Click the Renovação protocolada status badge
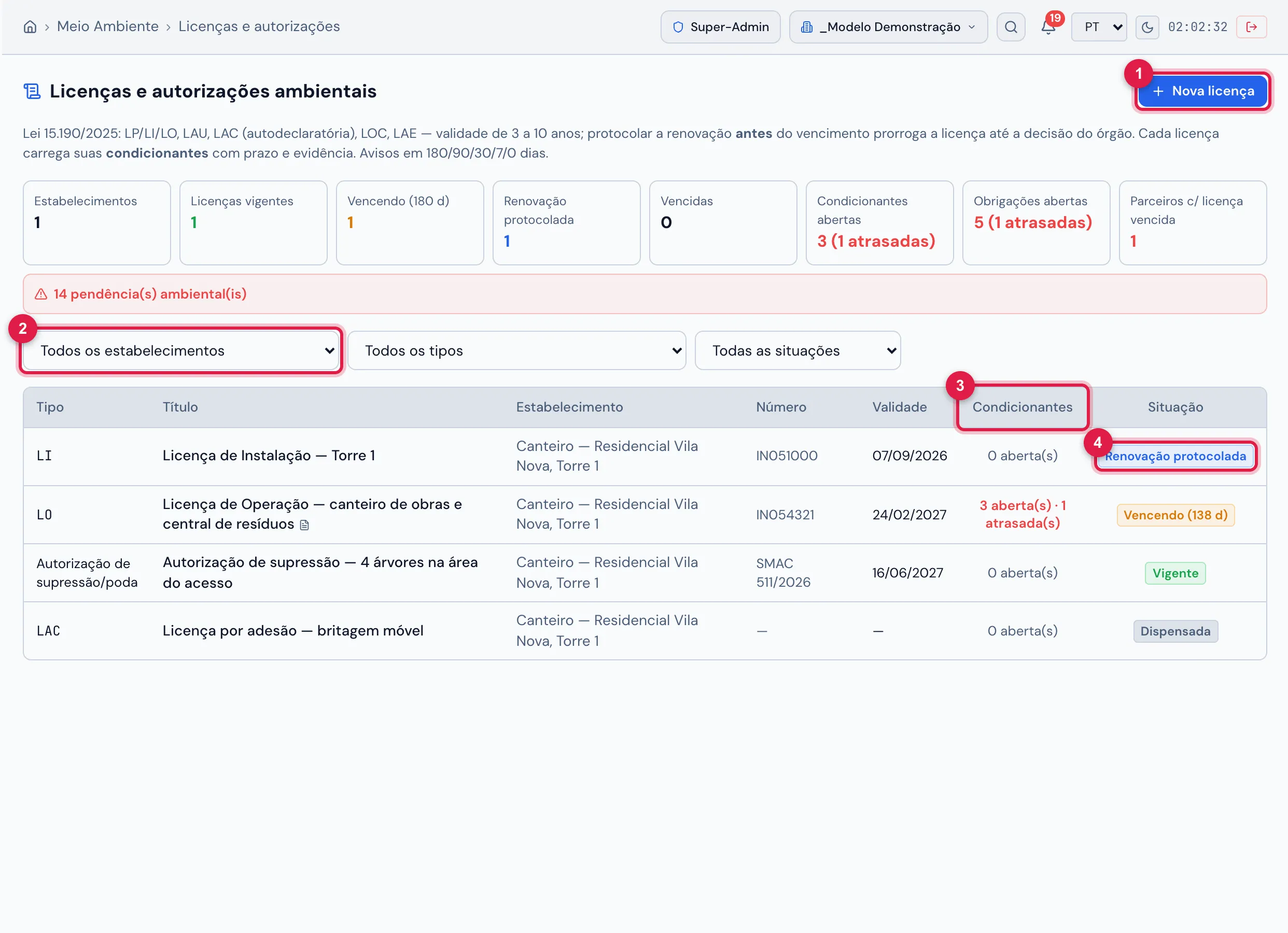Screen dimensions: 1288x933 pyautogui.click(x=1175, y=456)
